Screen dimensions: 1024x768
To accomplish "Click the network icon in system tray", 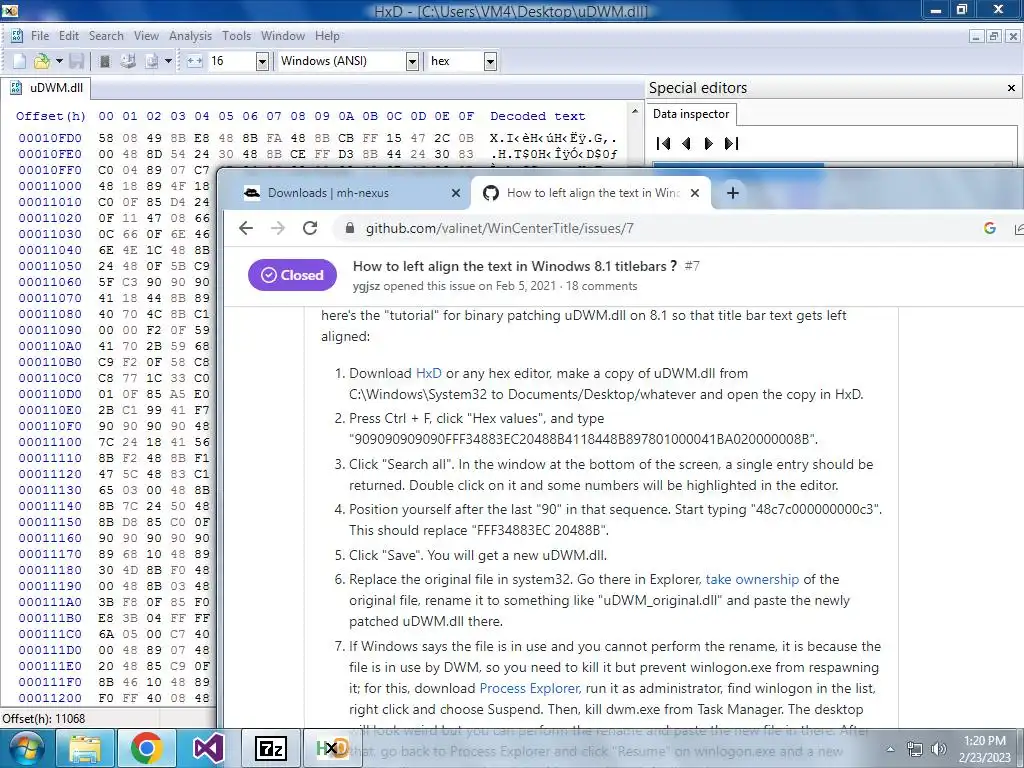I will 914,749.
